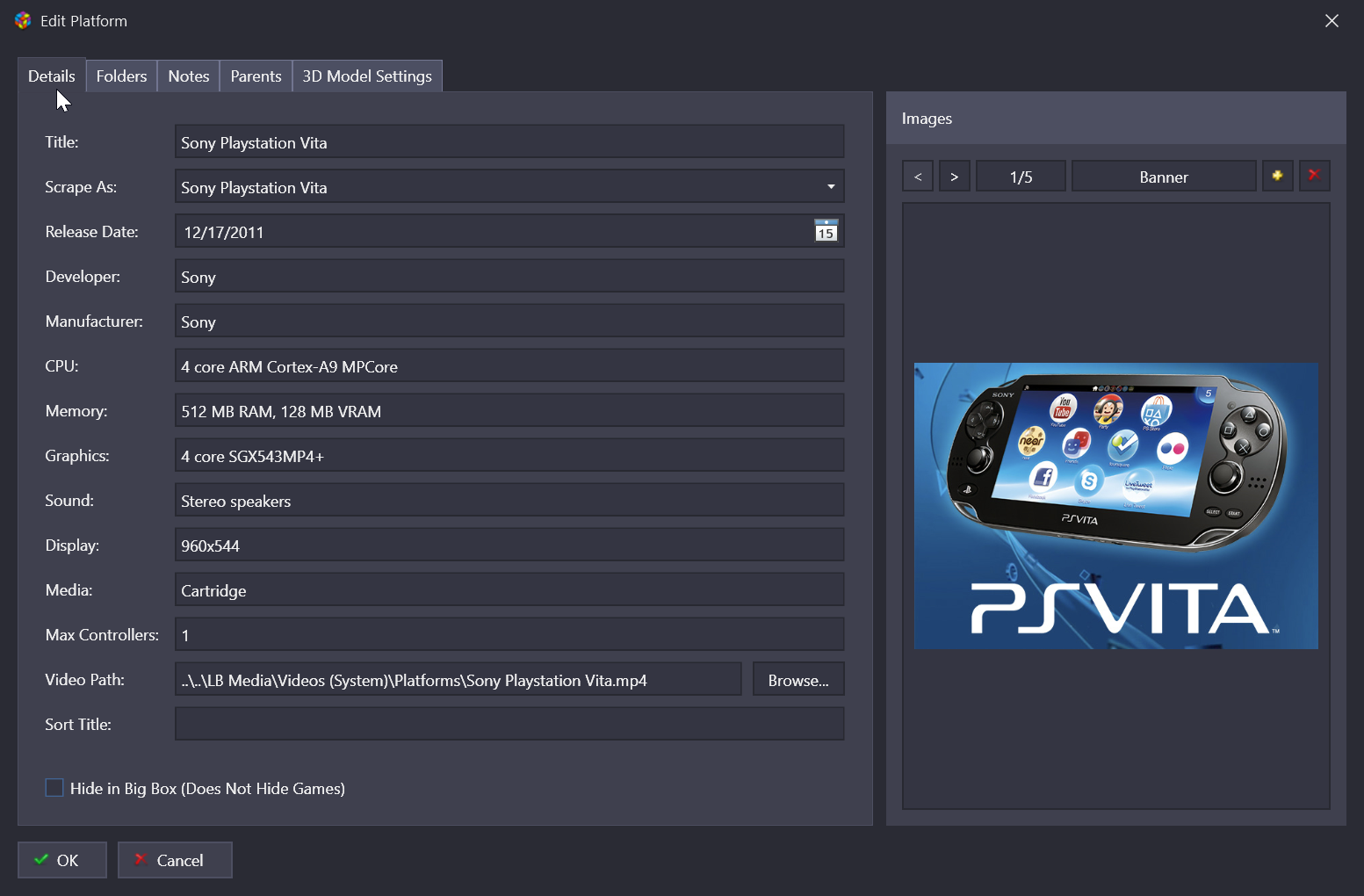Edit the Developer field
This screenshot has width=1364, height=896.
point(509,276)
